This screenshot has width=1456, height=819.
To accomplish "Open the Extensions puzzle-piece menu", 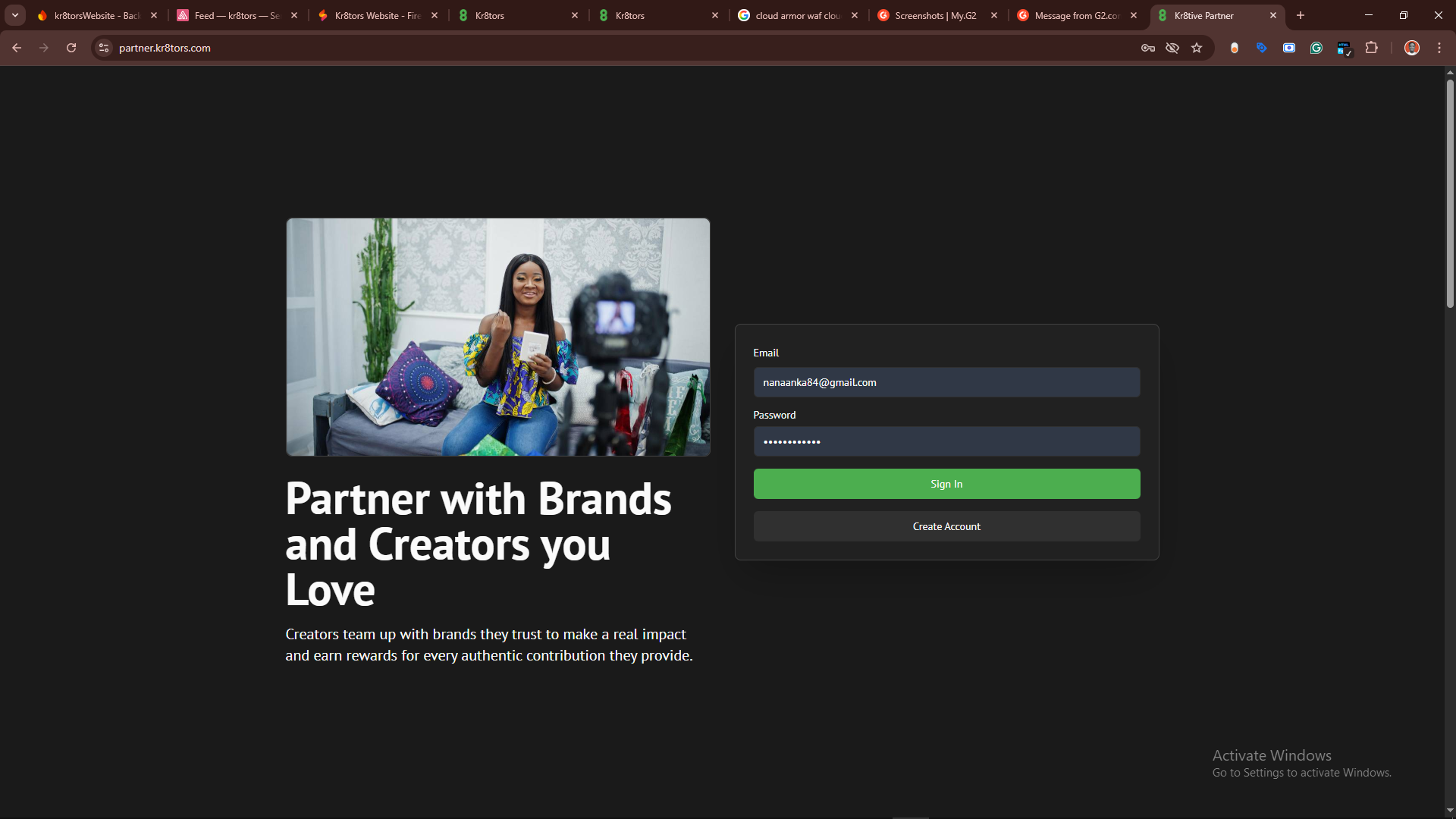I will [1371, 48].
